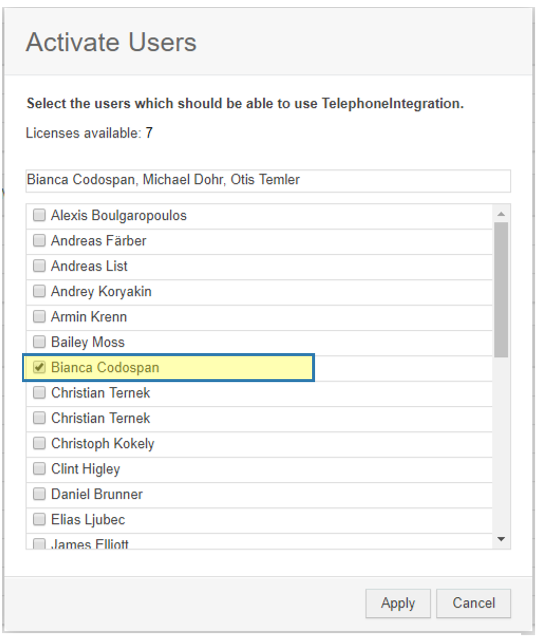Viewport: 541px width, 638px height.
Task: Select the Andrey Koryakin checkbox
Action: click(x=39, y=291)
